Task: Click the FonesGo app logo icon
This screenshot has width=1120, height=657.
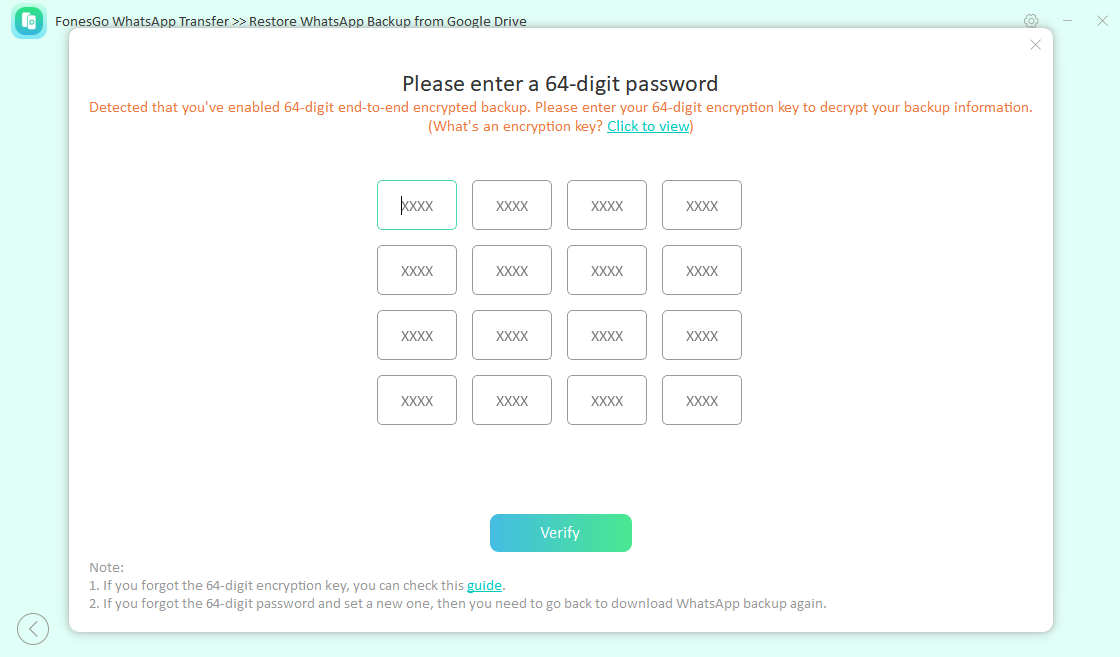Action: [x=29, y=21]
